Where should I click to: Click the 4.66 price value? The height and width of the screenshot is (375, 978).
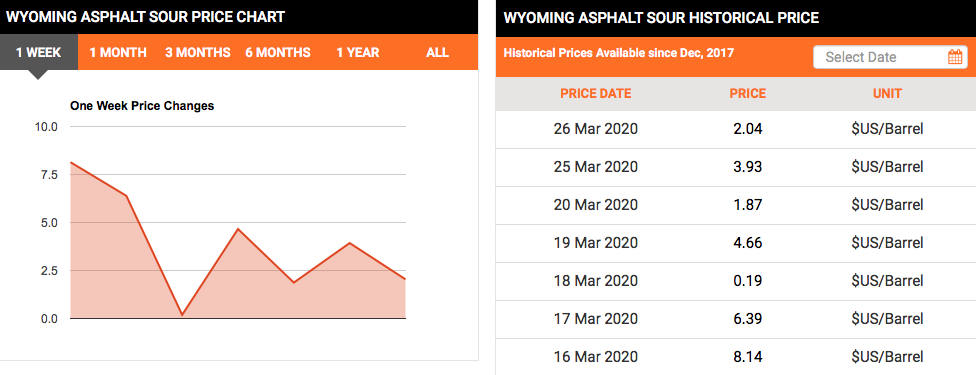[748, 242]
